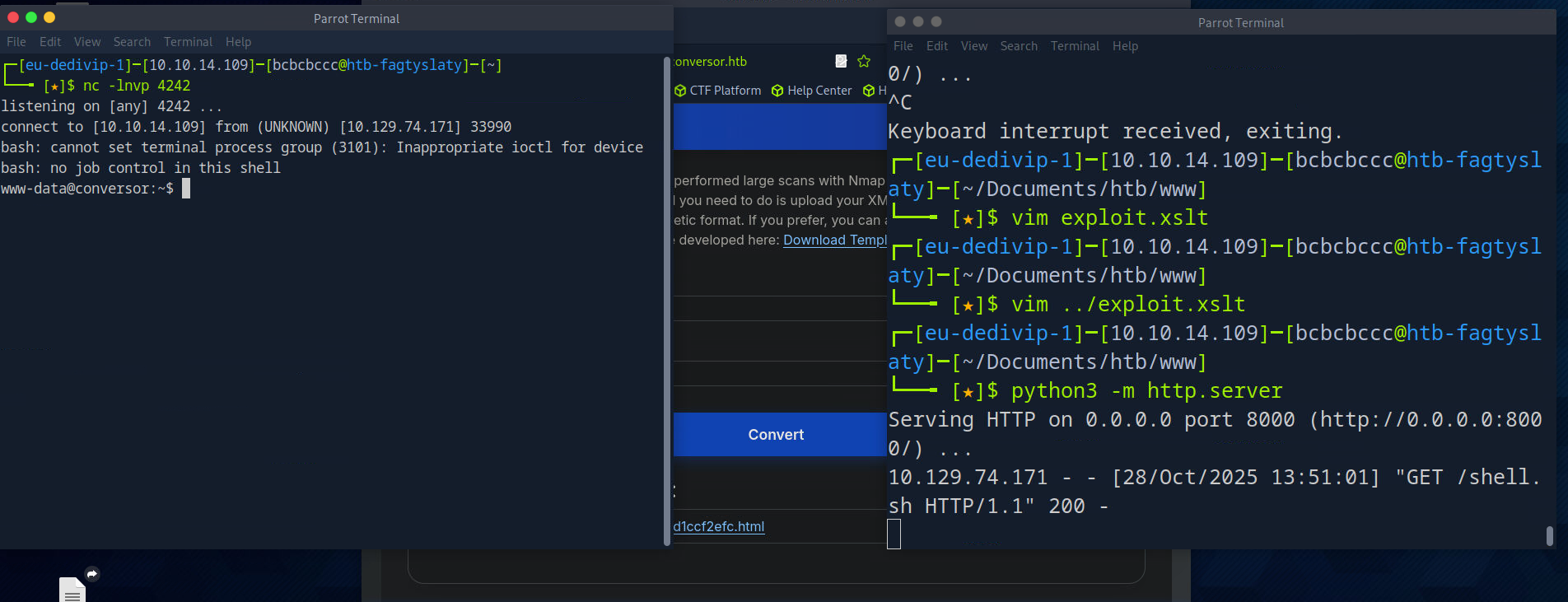Click 'bash: no job control in this shell'

[x=141, y=168]
